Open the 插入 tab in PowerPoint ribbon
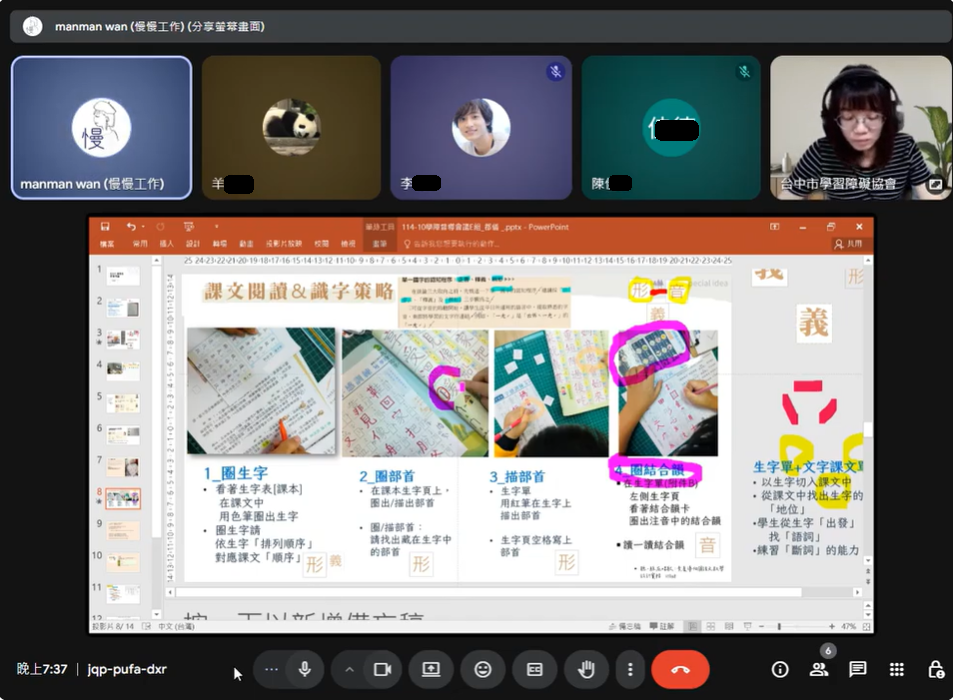Image resolution: width=953 pixels, height=700 pixels. coord(167,243)
